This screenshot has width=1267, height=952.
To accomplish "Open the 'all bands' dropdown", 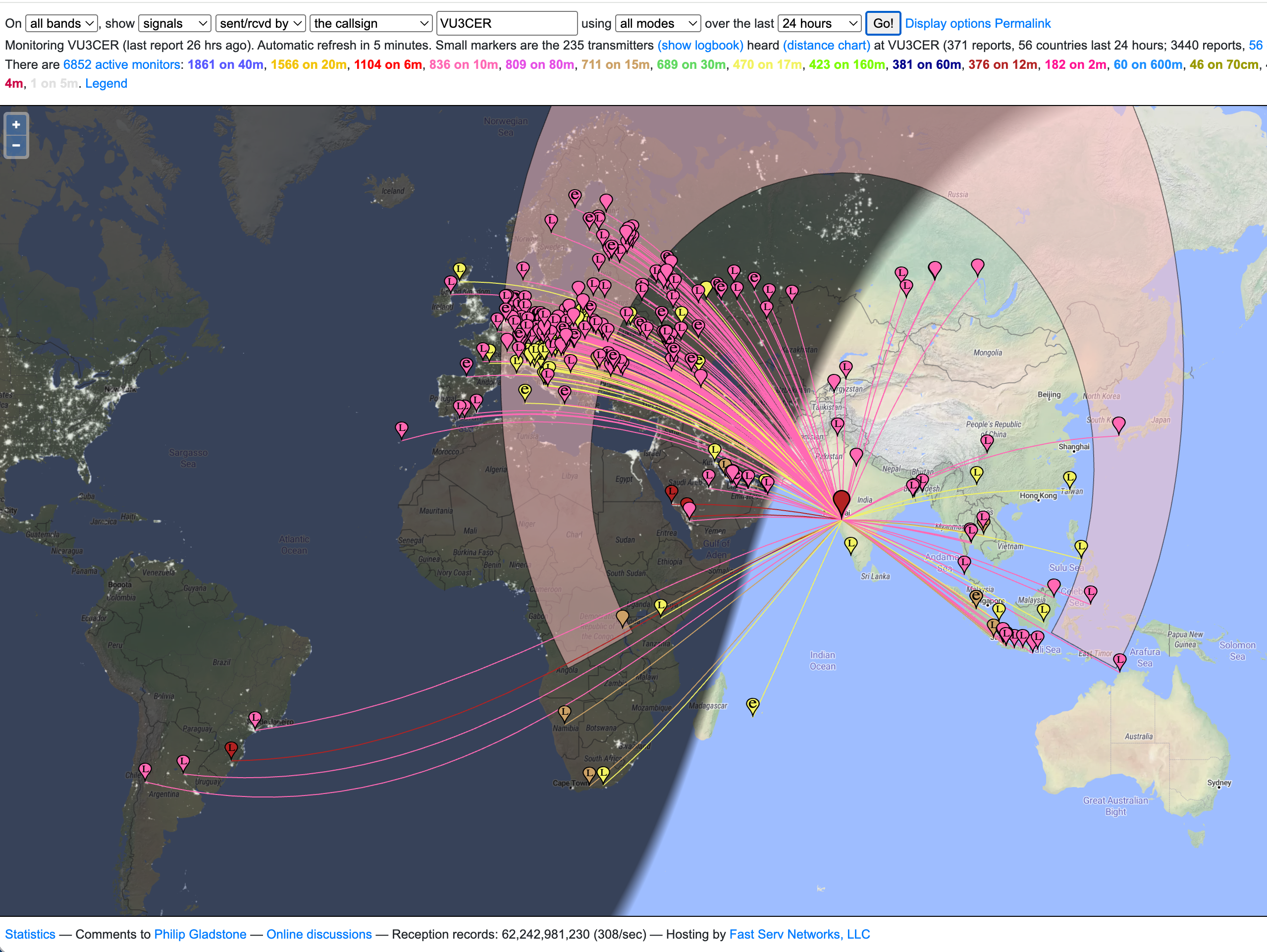I will (61, 23).
